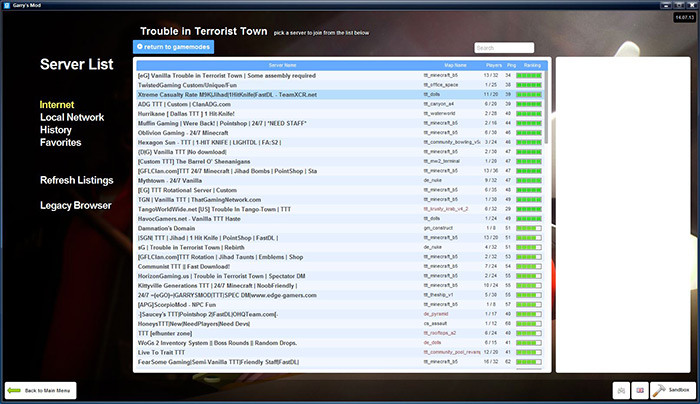Open the History server list
Image resolution: width=700 pixels, height=404 pixels.
point(56,130)
